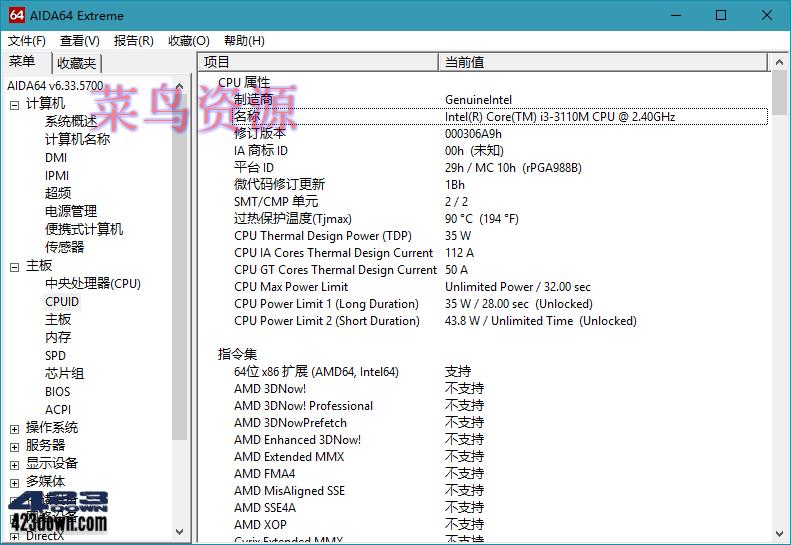Select the AMD Enhanced 3DNow! row
This screenshot has width=791, height=545.
pyautogui.click(x=499, y=440)
